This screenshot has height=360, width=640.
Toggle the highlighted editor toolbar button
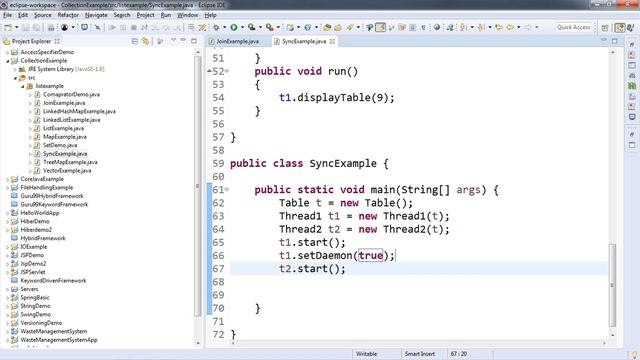click(380, 27)
